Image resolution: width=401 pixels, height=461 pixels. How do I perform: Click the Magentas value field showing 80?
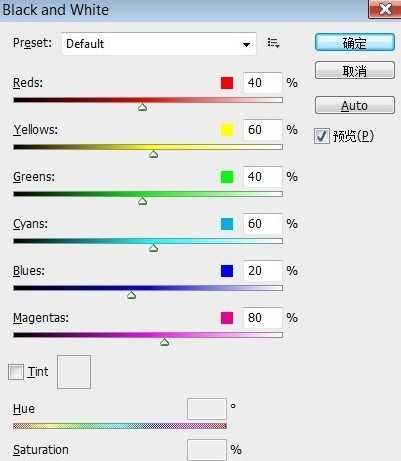[x=263, y=318]
